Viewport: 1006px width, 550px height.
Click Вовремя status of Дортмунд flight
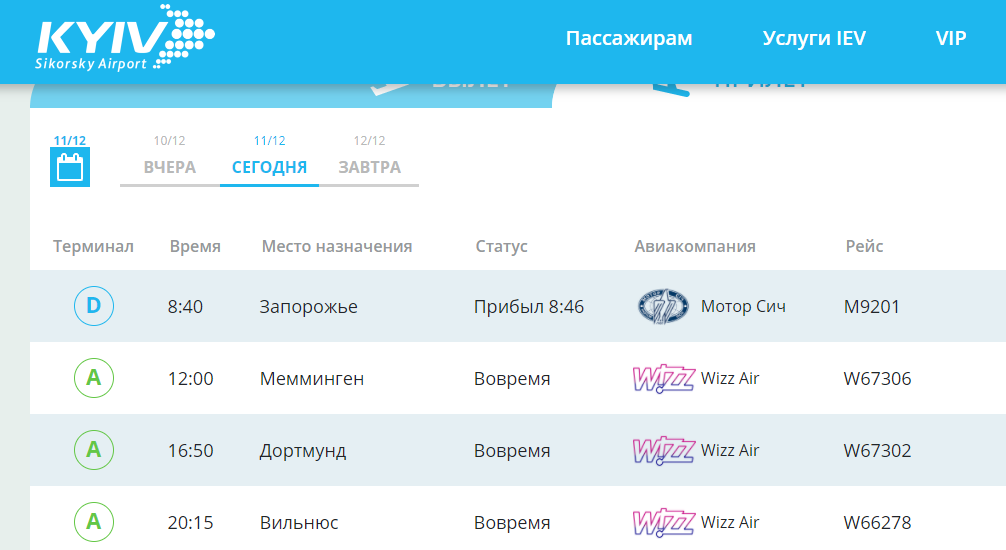[x=512, y=451]
